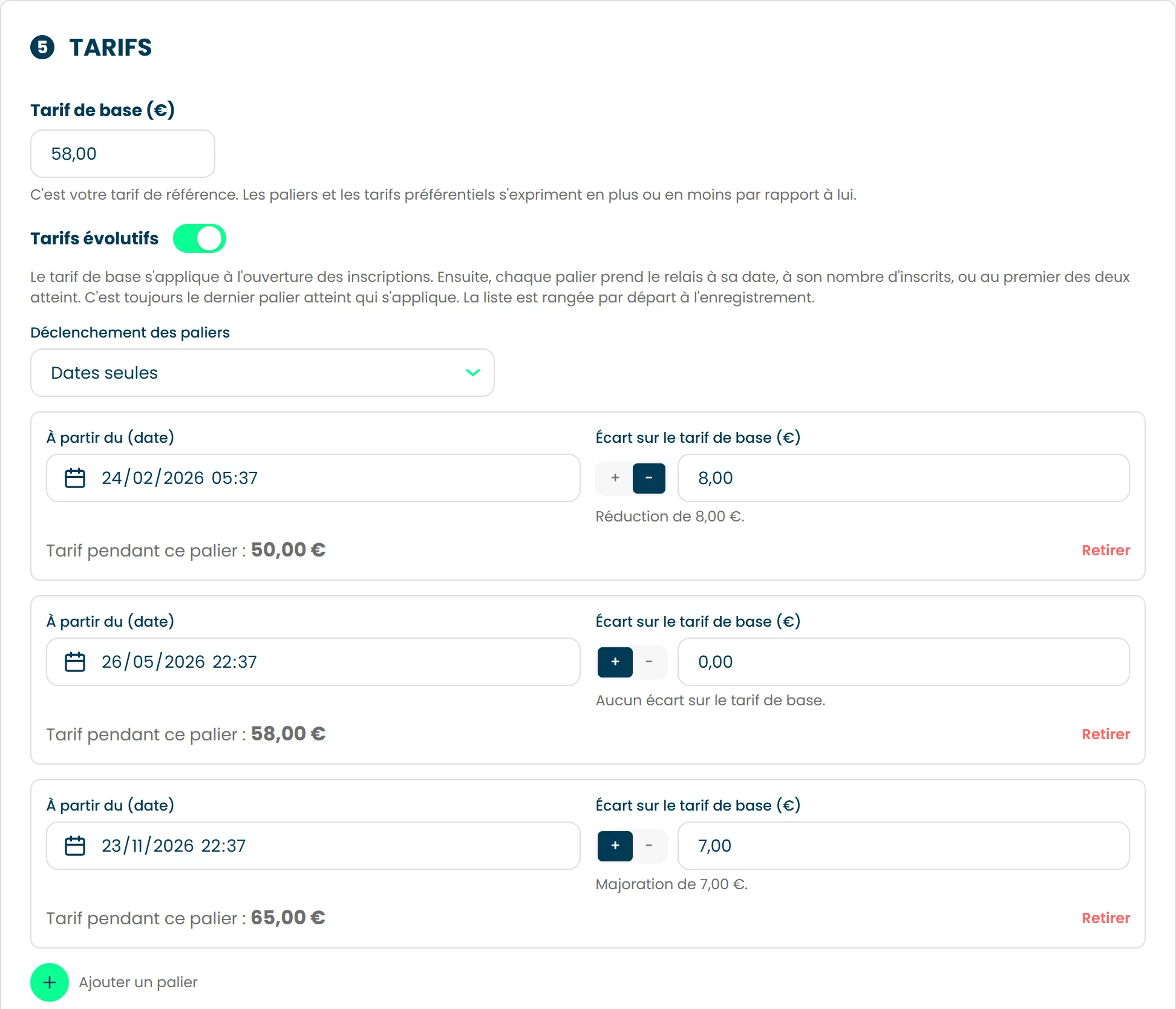1176x1009 pixels.
Task: Click the 50,00 € palier price
Action: (288, 550)
